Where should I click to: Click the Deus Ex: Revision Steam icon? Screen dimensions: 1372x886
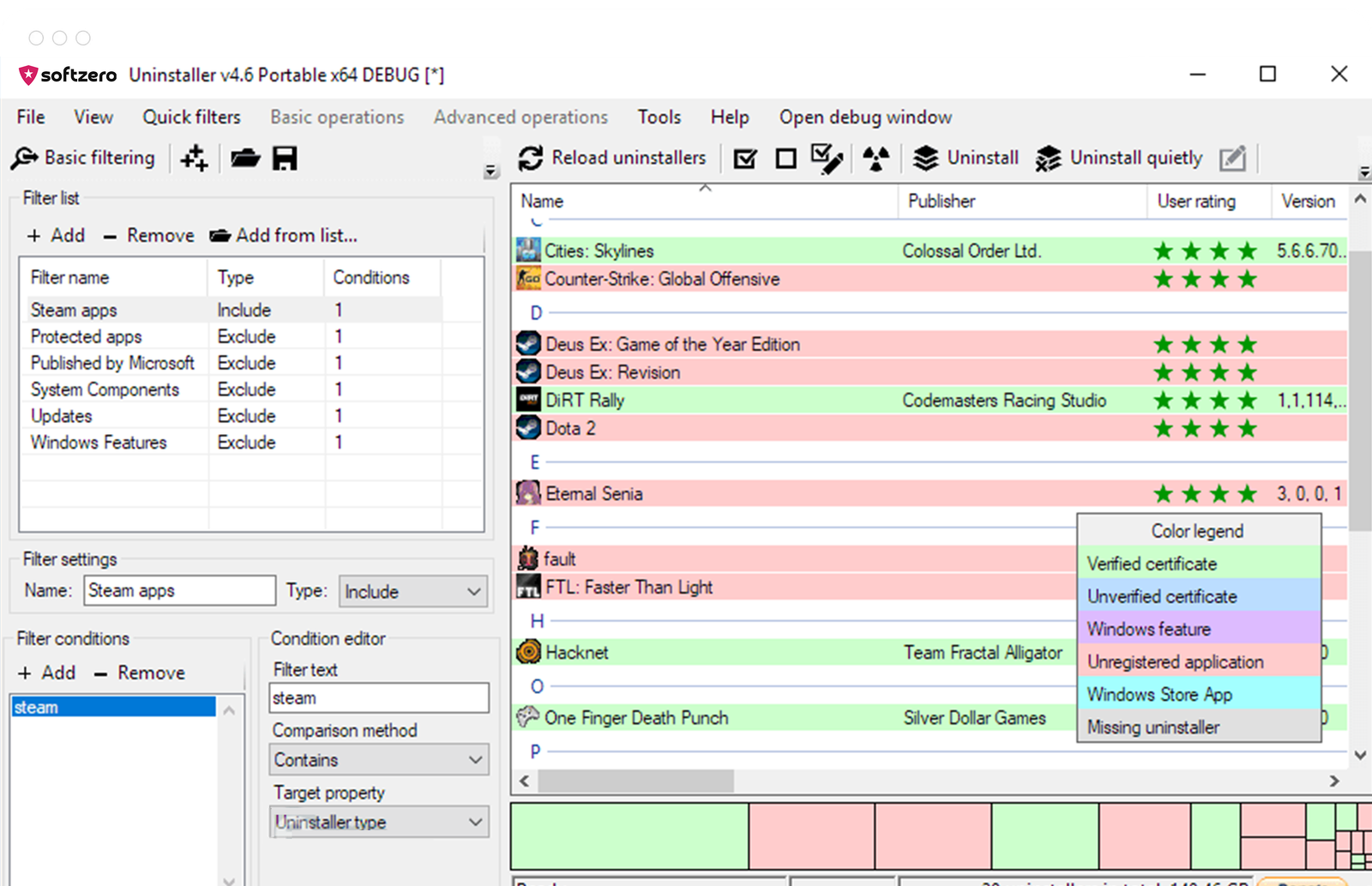point(528,372)
